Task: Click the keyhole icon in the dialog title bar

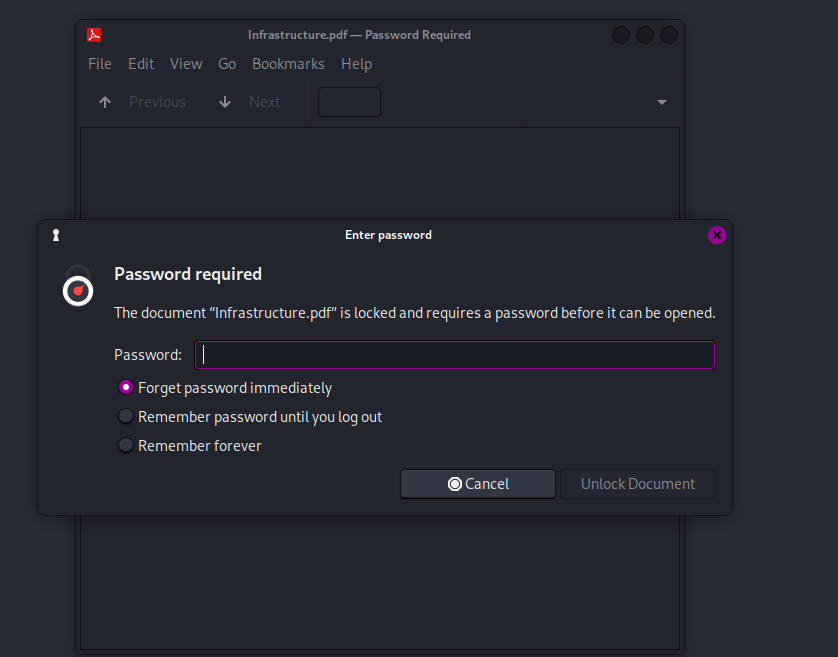Action: point(56,235)
